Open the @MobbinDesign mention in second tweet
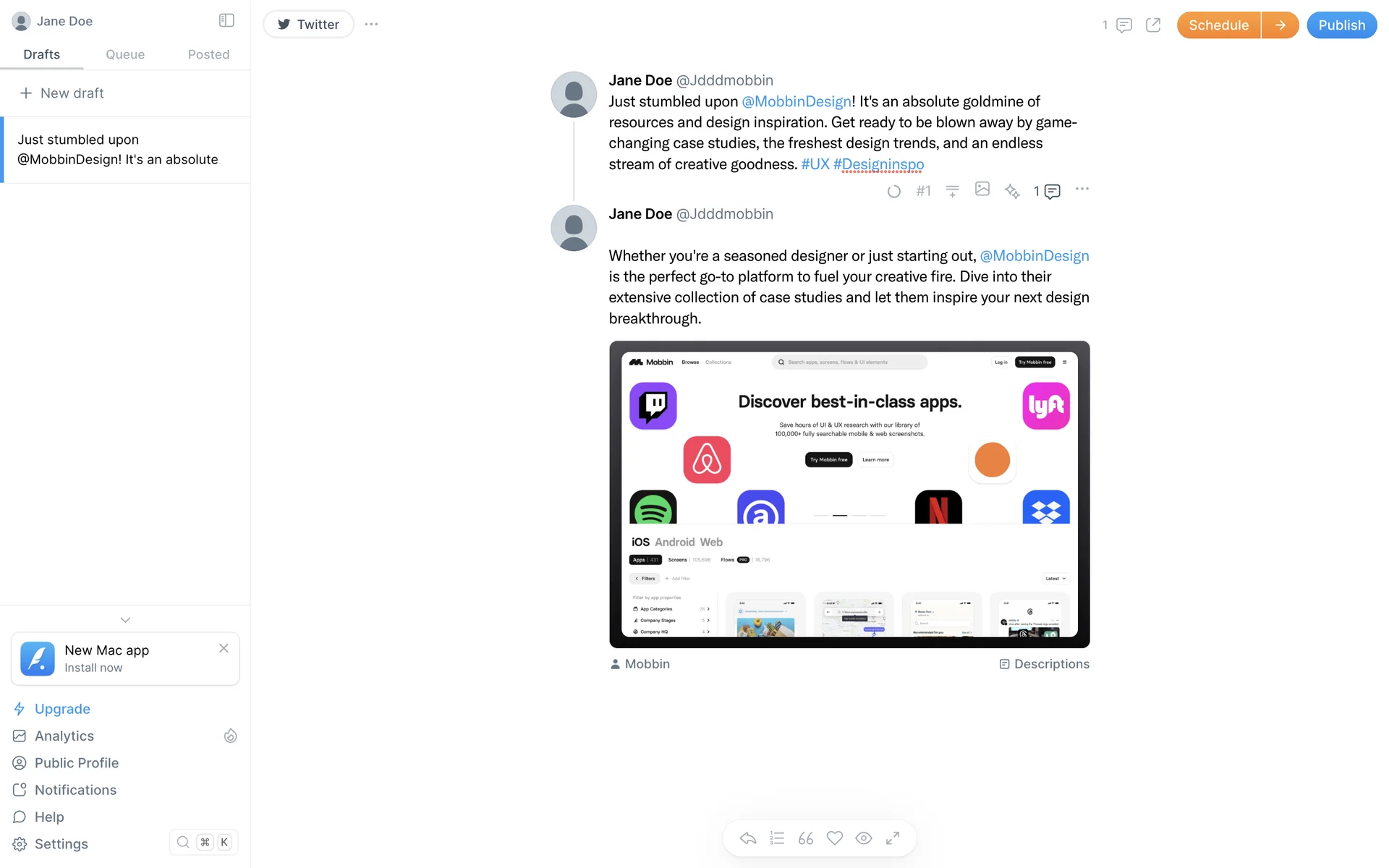The width and height of the screenshot is (1389, 868). [1034, 256]
